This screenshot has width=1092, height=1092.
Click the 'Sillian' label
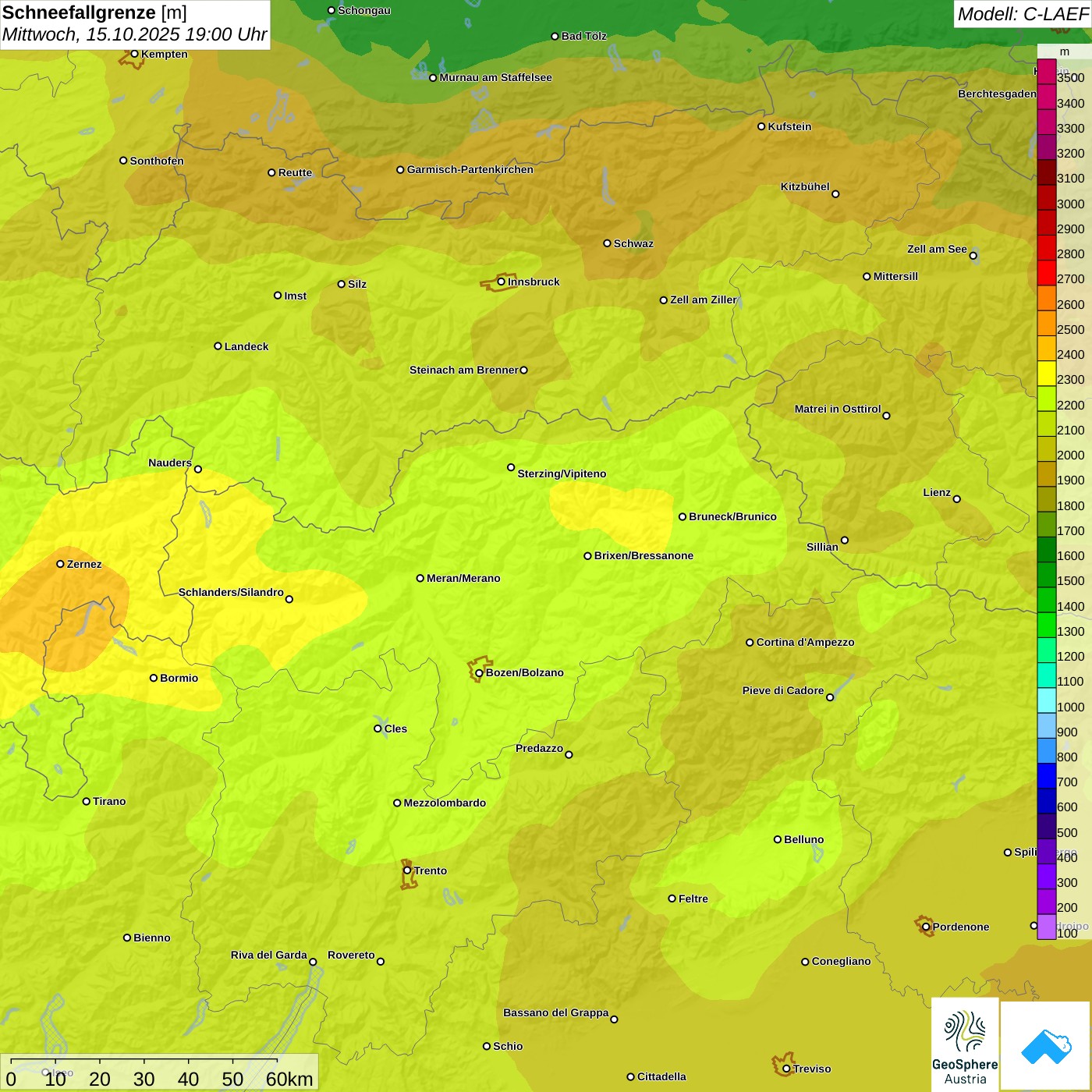[x=822, y=547]
